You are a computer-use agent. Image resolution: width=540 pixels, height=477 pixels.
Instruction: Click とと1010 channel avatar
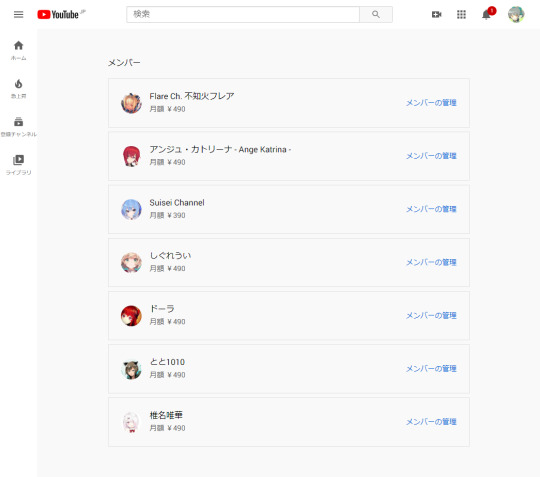(131, 369)
